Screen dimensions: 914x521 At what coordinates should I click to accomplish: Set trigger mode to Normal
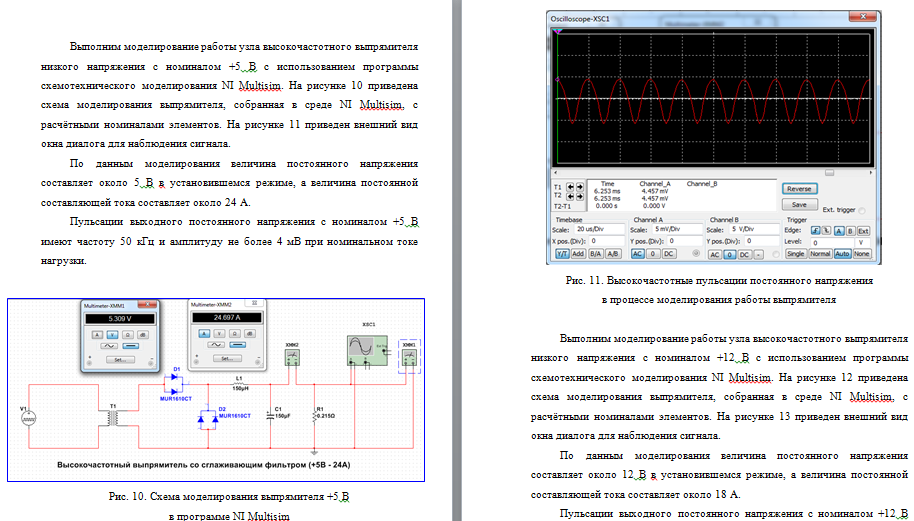pyautogui.click(x=820, y=254)
